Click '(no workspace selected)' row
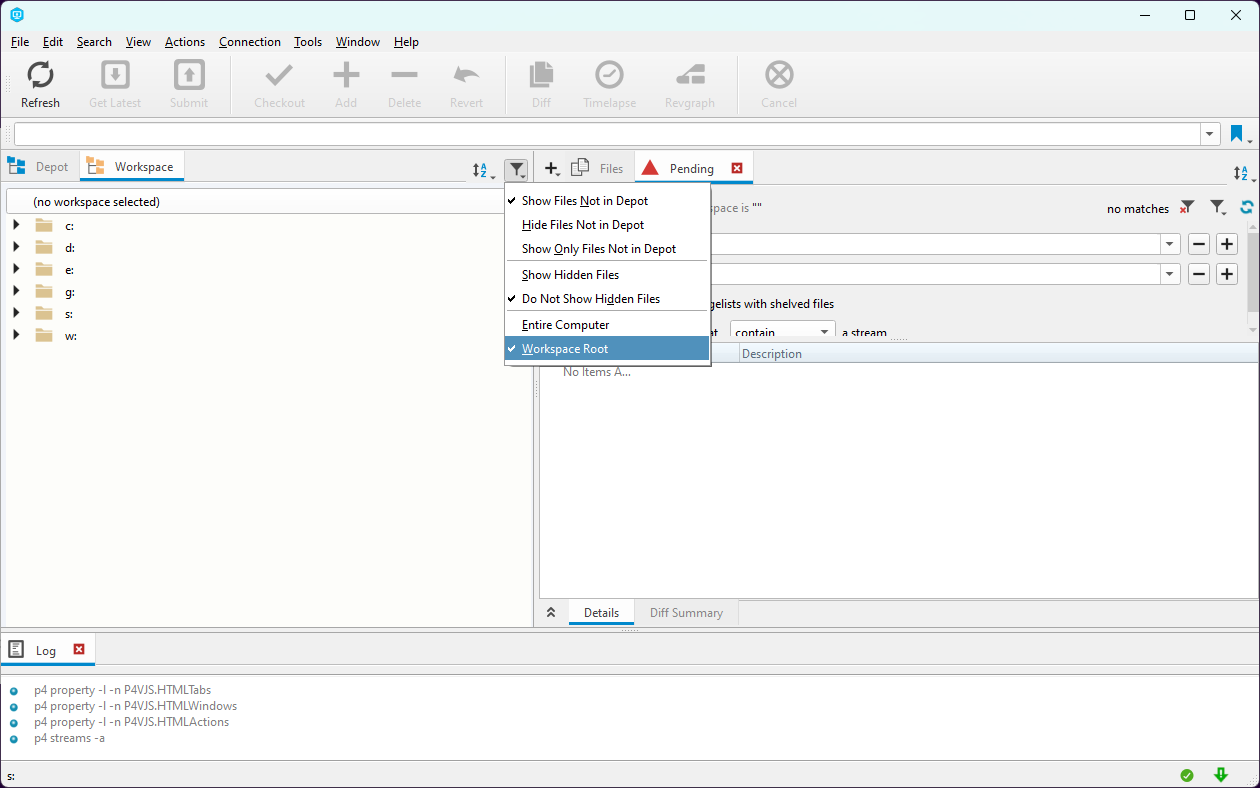The height and width of the screenshot is (788, 1260). (255, 202)
